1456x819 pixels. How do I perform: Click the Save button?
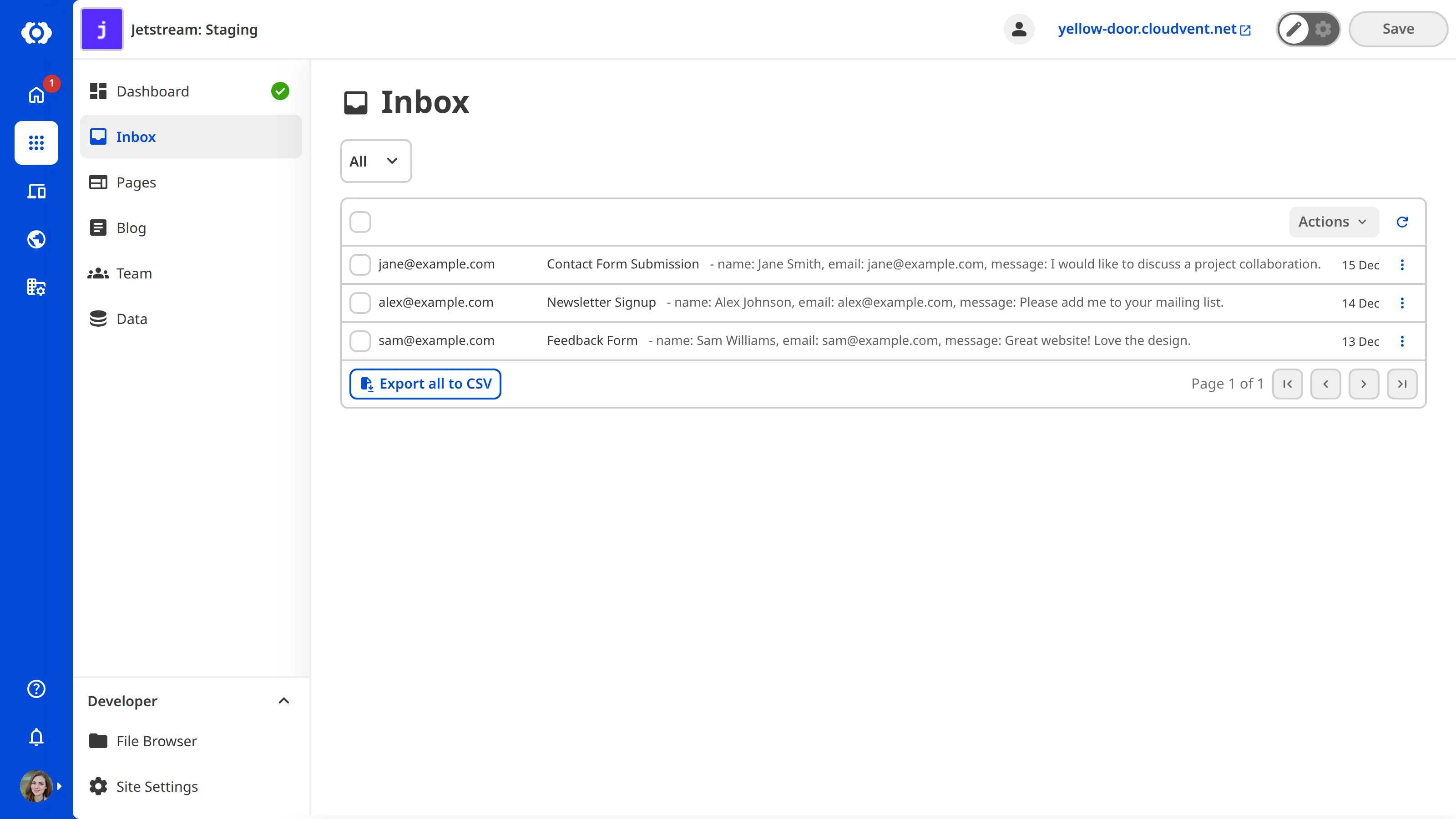point(1398,29)
